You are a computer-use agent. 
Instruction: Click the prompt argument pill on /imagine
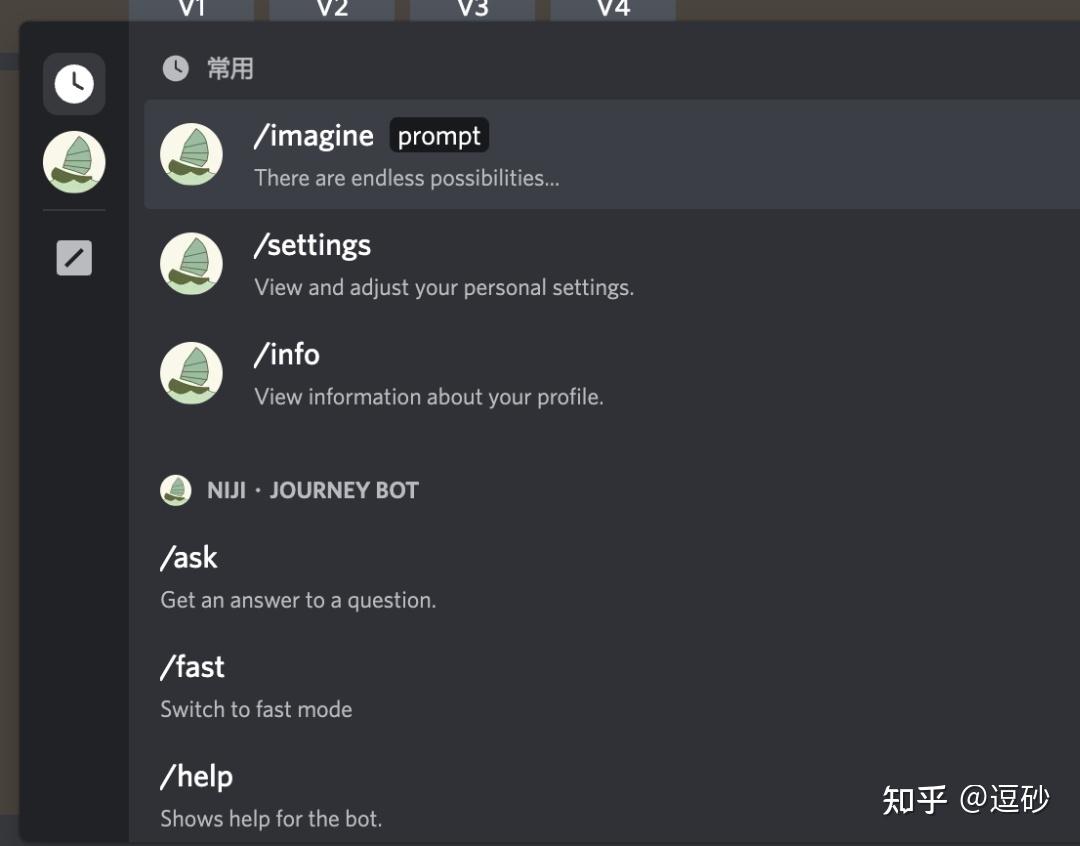pyautogui.click(x=439, y=135)
